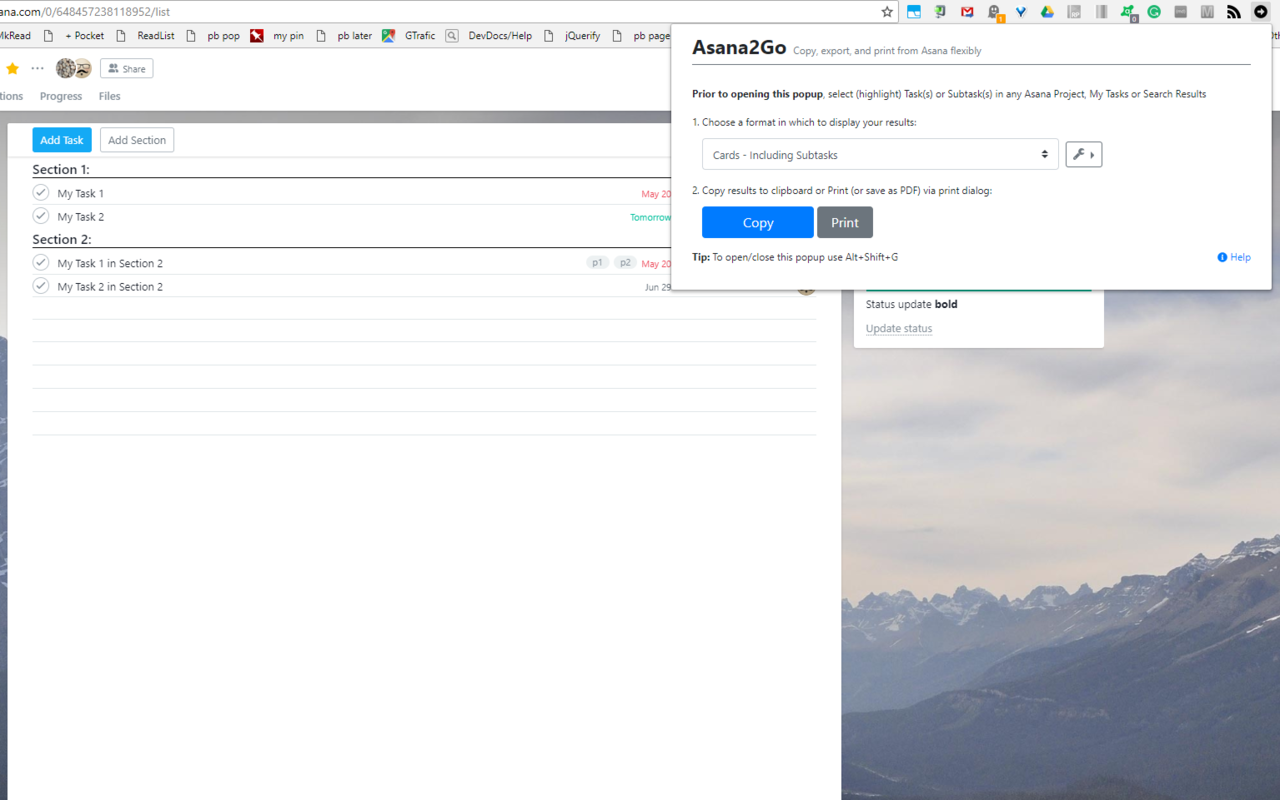The image size is (1280, 800).
Task: Expand the arrow beside the wrench button
Action: tap(1093, 154)
